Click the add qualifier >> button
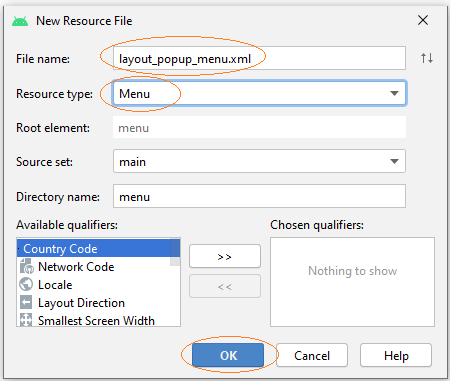 (x=225, y=256)
